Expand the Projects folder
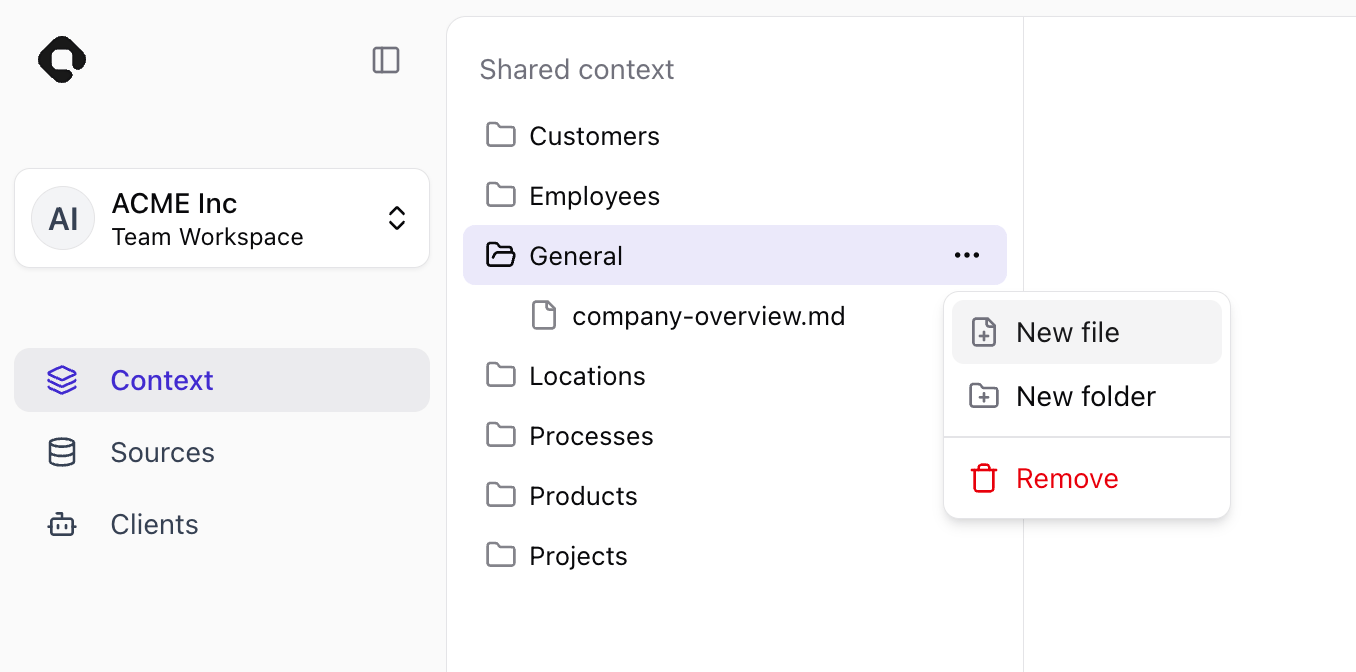This screenshot has width=1356, height=672. click(735, 555)
